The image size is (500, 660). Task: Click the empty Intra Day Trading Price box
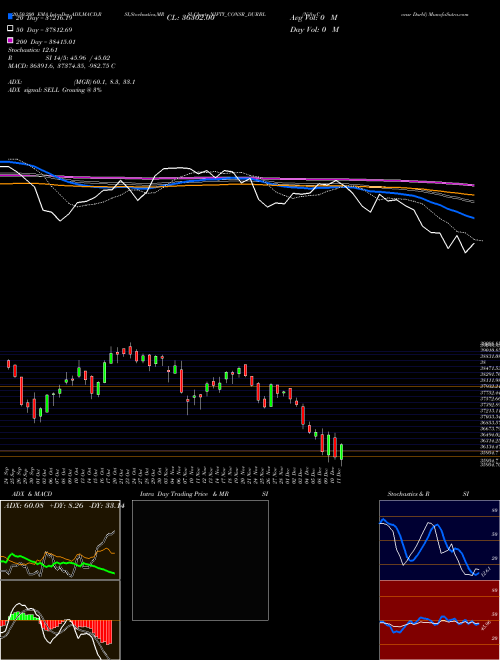200,560
